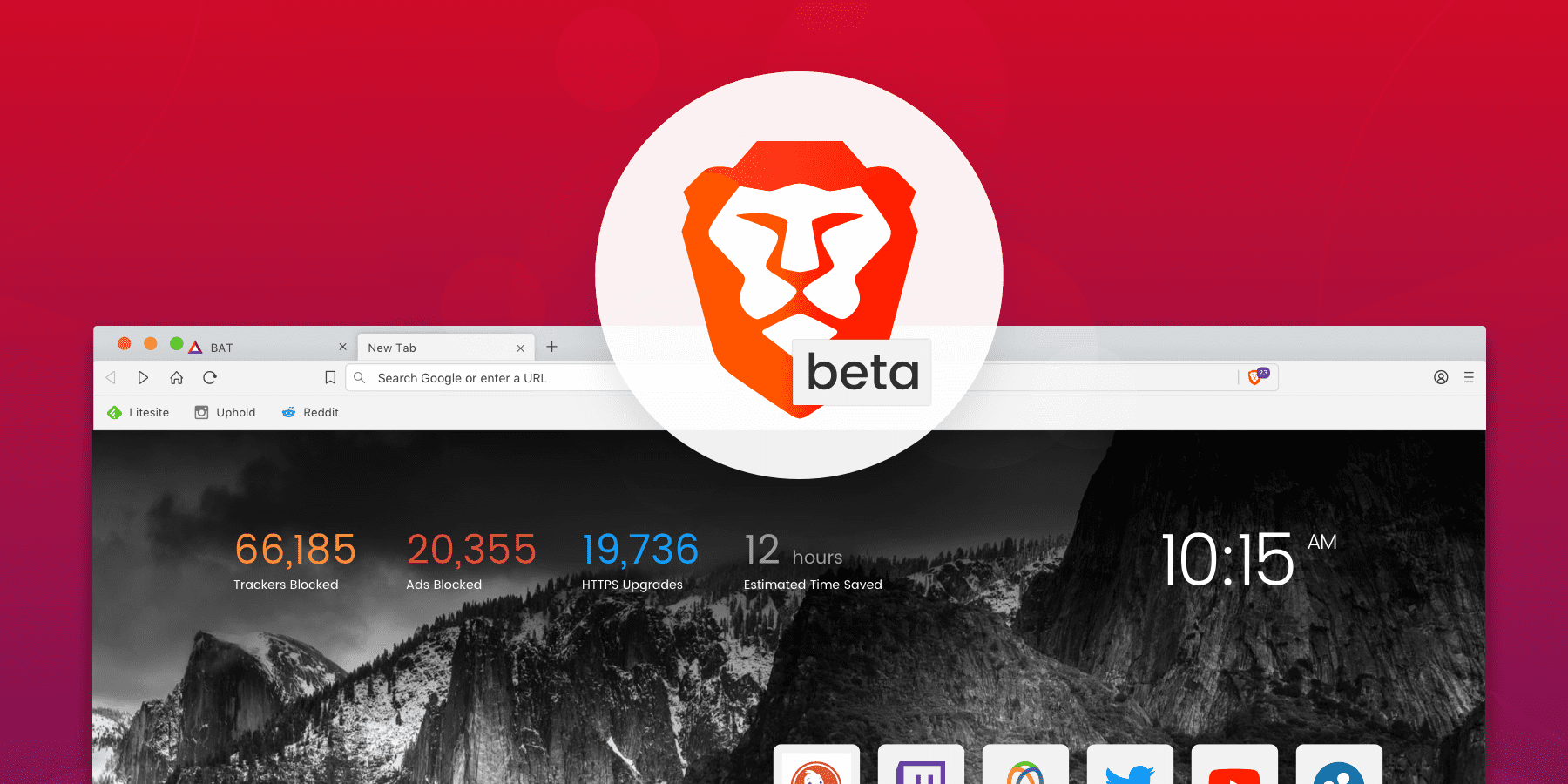Open the hamburger main menu
This screenshot has width=1568, height=784.
(1469, 377)
